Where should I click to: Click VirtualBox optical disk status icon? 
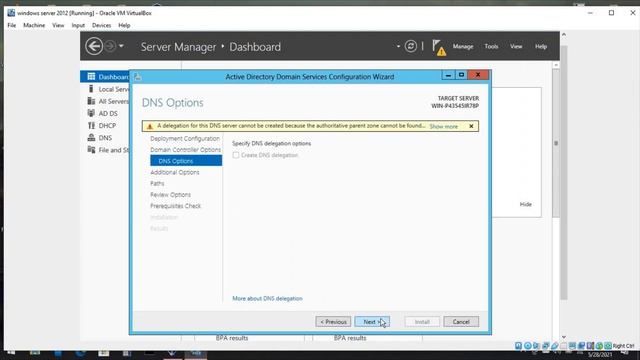[x=527, y=346]
